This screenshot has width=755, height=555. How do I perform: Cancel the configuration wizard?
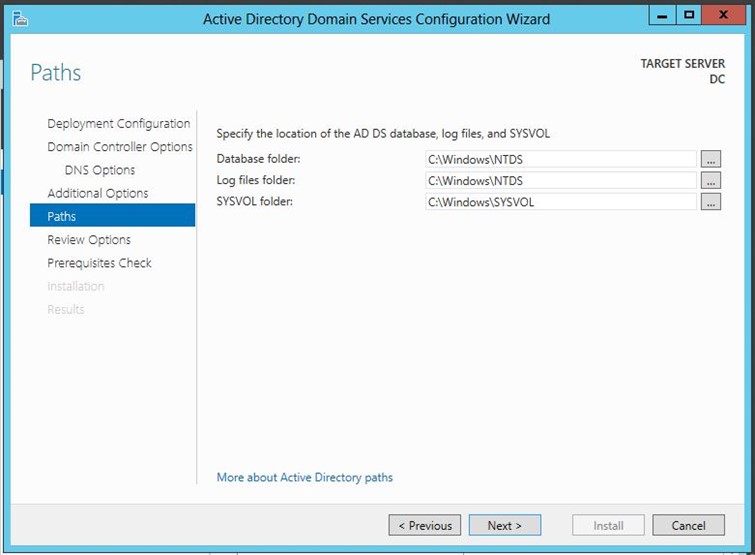tap(689, 525)
